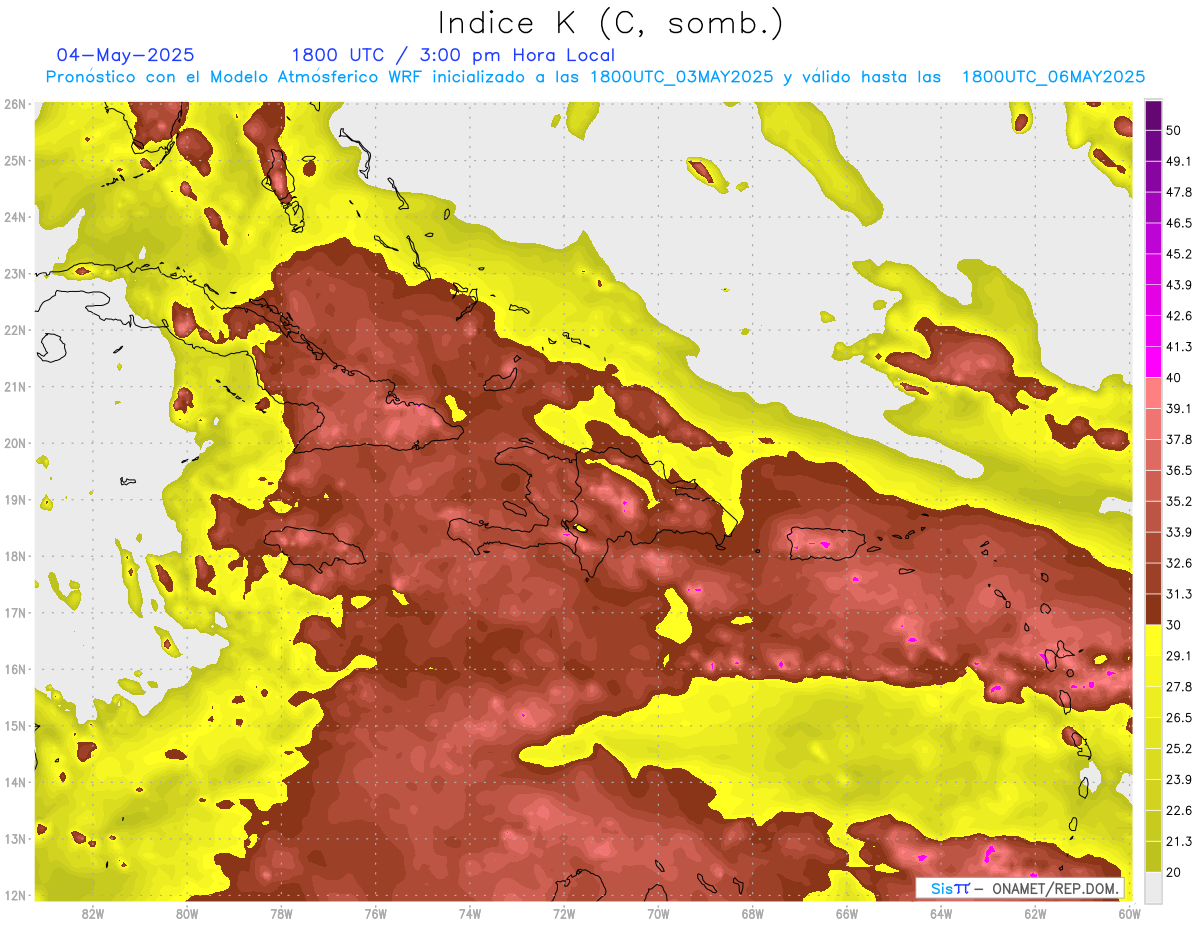Click the magenta swatch between 40 and 41.3
The height and width of the screenshot is (927, 1200).
click(x=1152, y=362)
